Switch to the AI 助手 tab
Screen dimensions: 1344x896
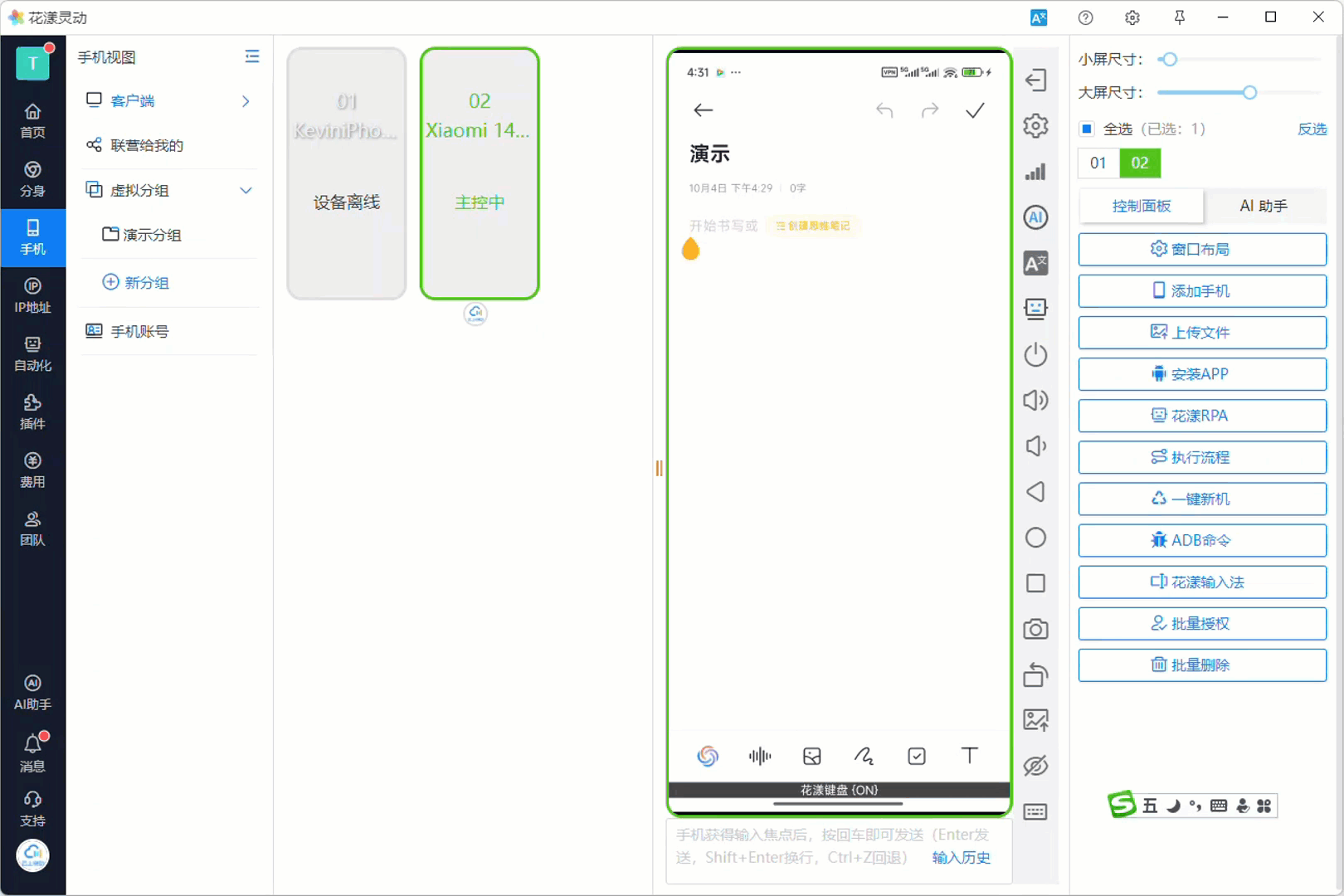1263,206
